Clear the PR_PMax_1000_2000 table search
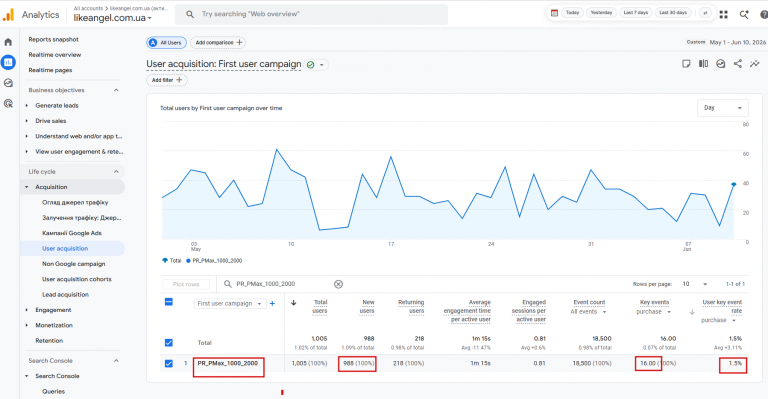The width and height of the screenshot is (768, 399). 338,284
